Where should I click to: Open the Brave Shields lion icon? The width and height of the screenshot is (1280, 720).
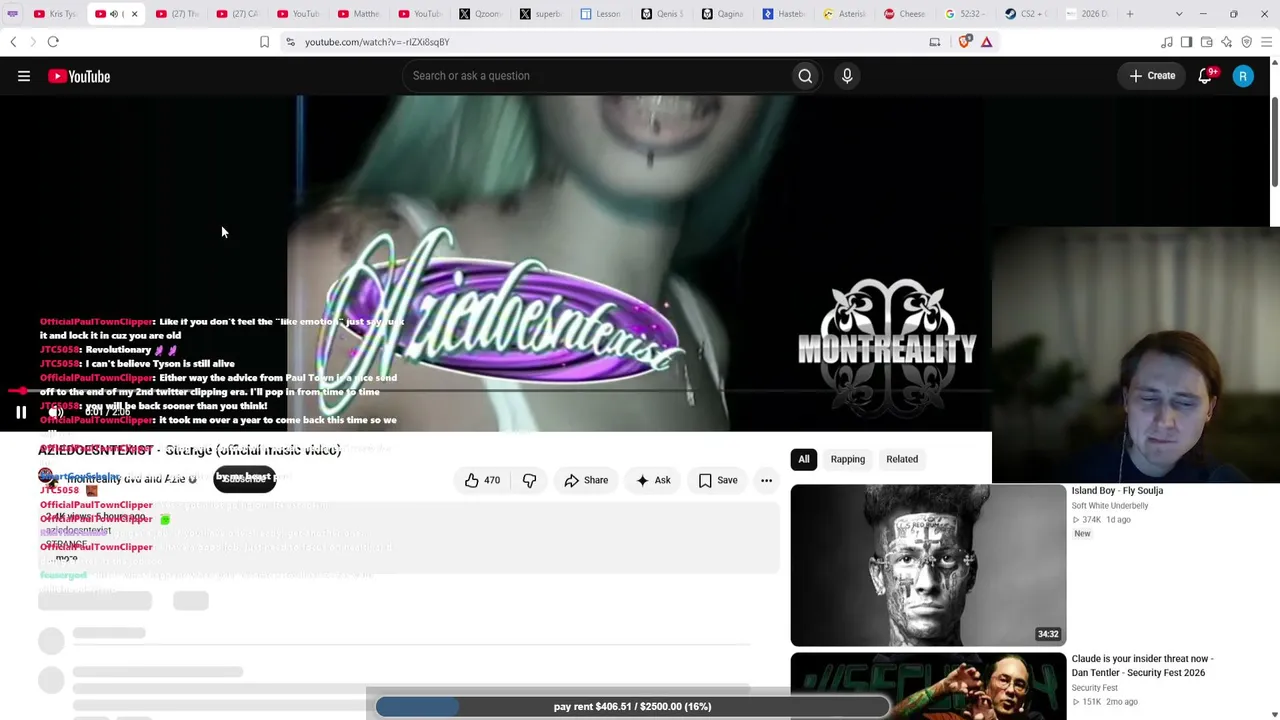965,42
